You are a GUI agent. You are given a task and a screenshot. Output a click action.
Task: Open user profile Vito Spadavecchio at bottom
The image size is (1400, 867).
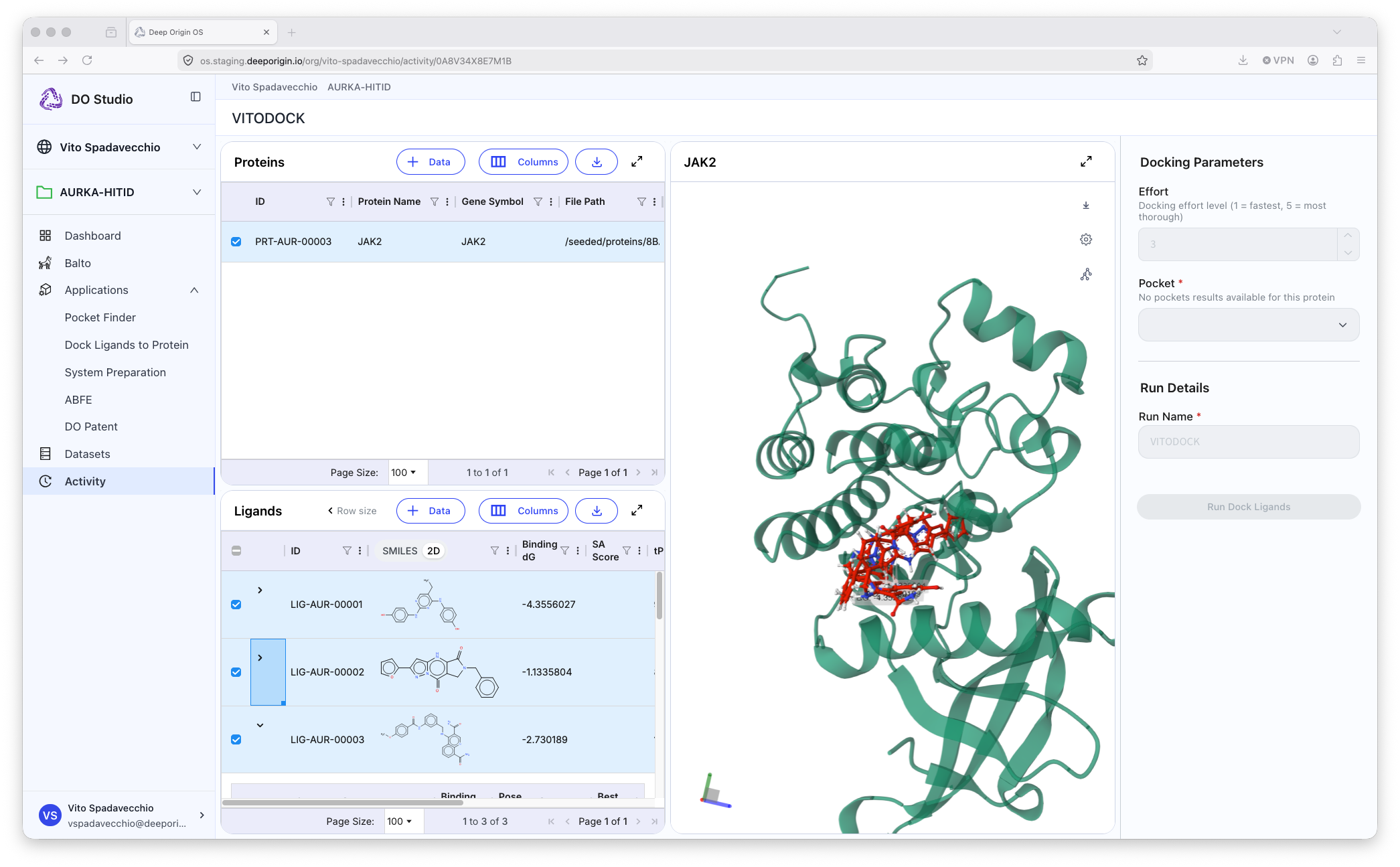coord(119,815)
